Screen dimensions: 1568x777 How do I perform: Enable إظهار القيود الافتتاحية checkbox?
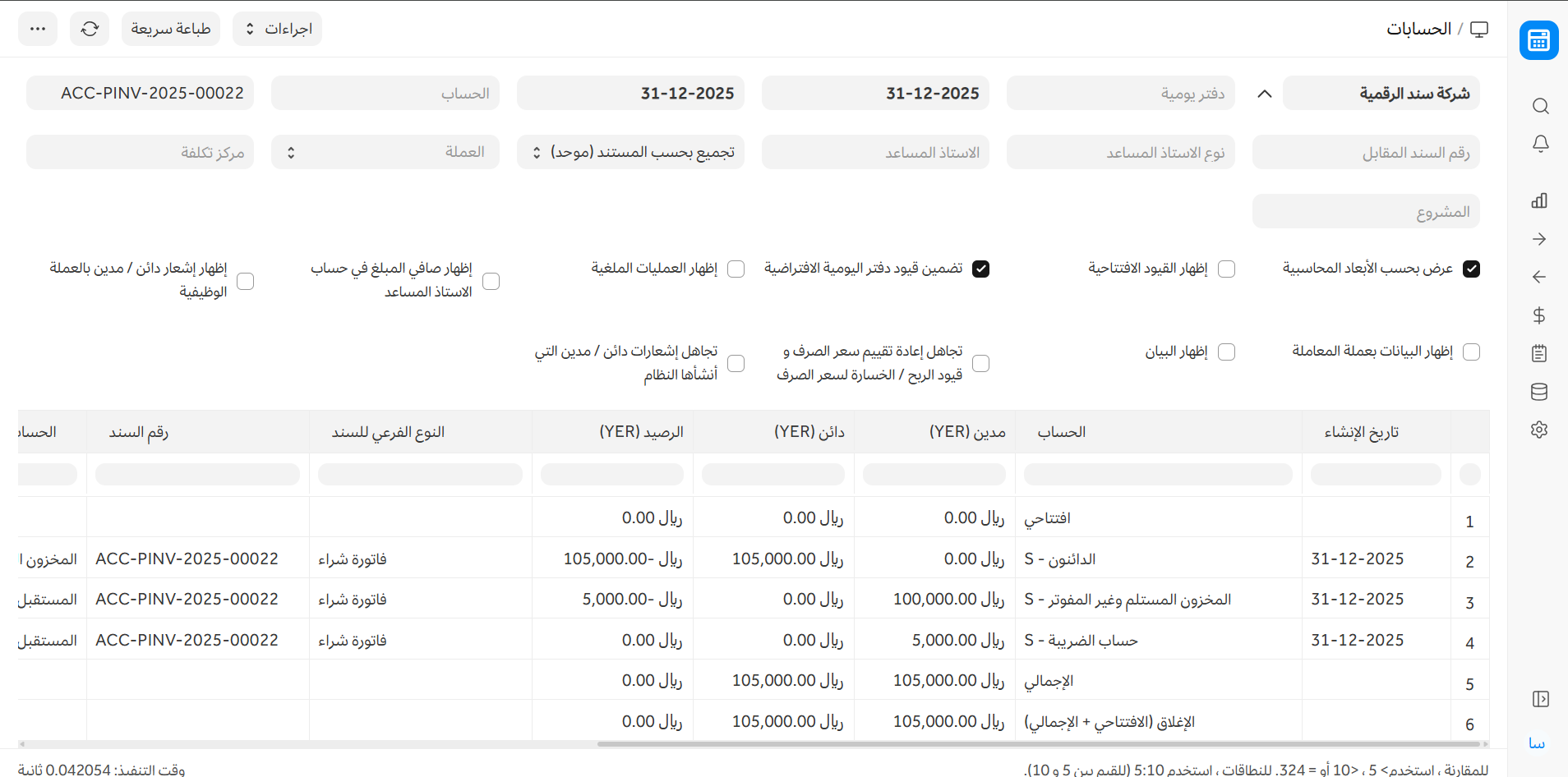point(1226,269)
